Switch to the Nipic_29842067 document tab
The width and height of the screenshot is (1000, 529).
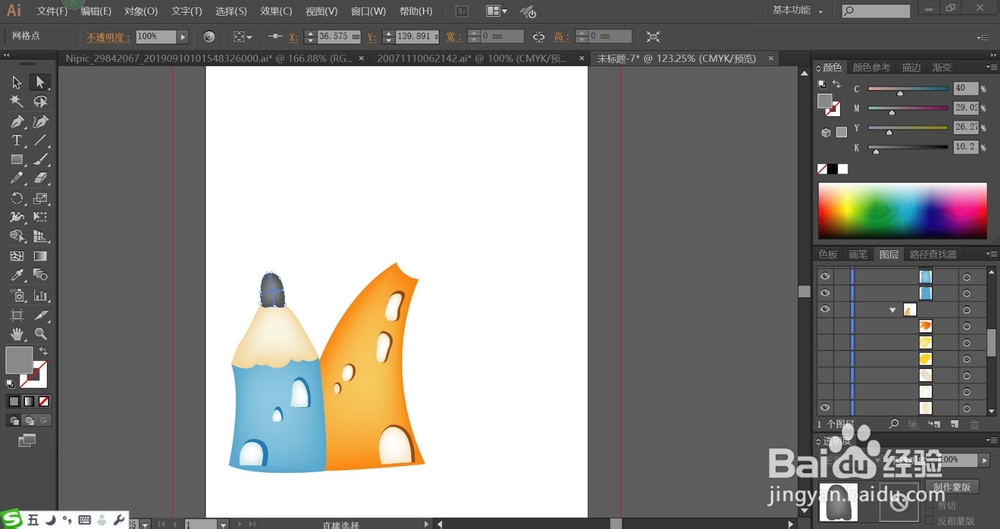coord(209,58)
